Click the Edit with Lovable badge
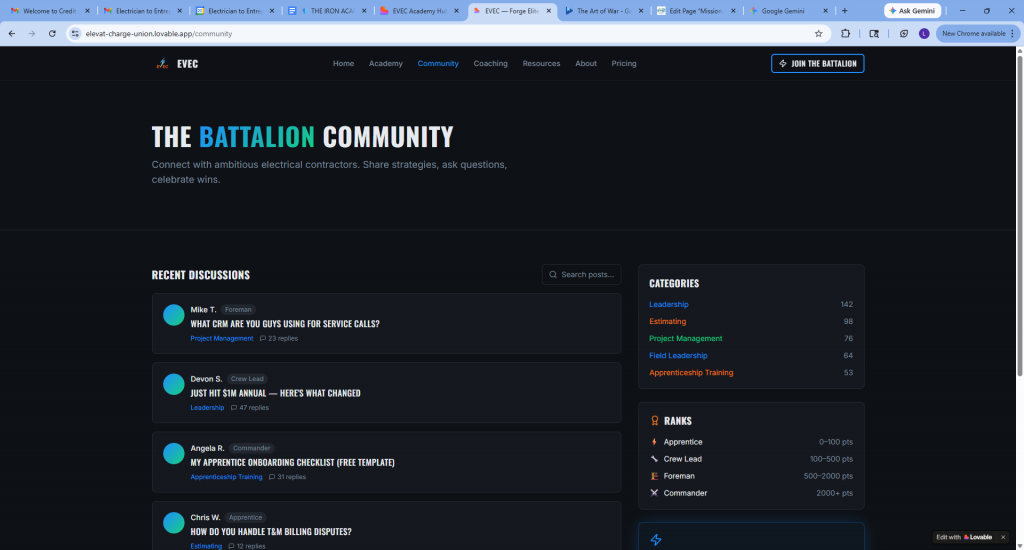Viewport: 1024px width, 550px height. (x=964, y=537)
